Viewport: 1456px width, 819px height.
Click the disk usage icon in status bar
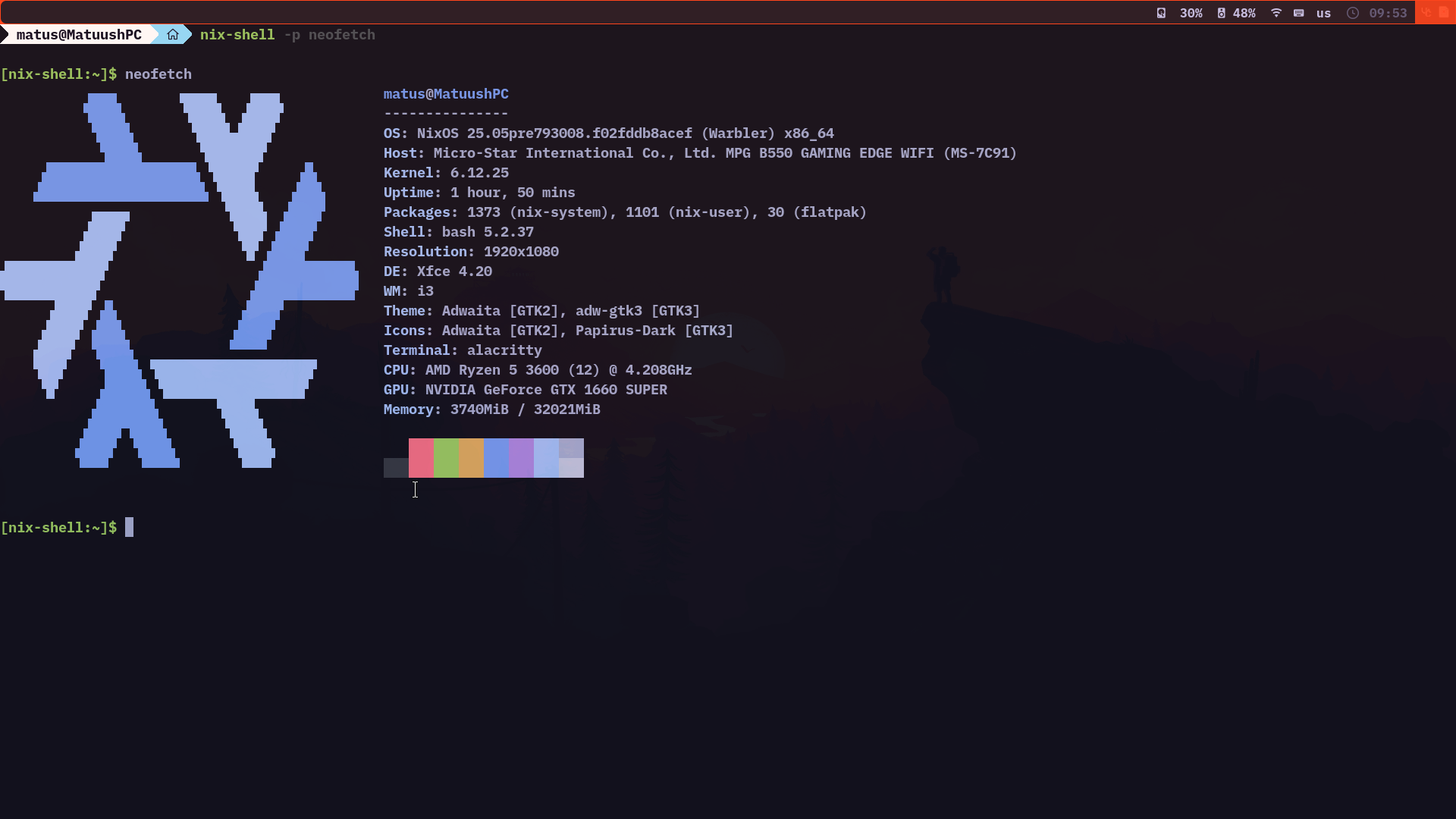pos(1161,13)
